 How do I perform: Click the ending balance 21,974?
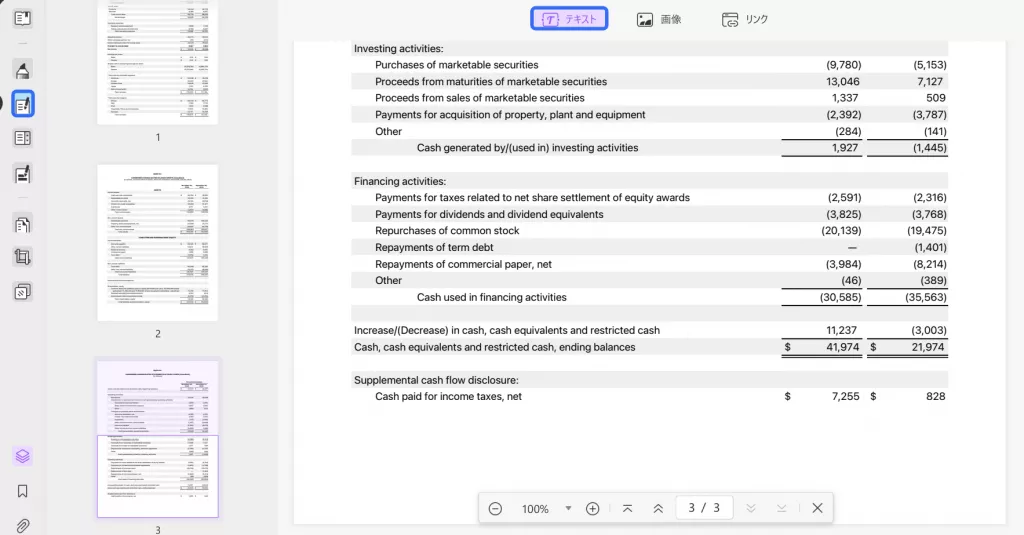(927, 347)
